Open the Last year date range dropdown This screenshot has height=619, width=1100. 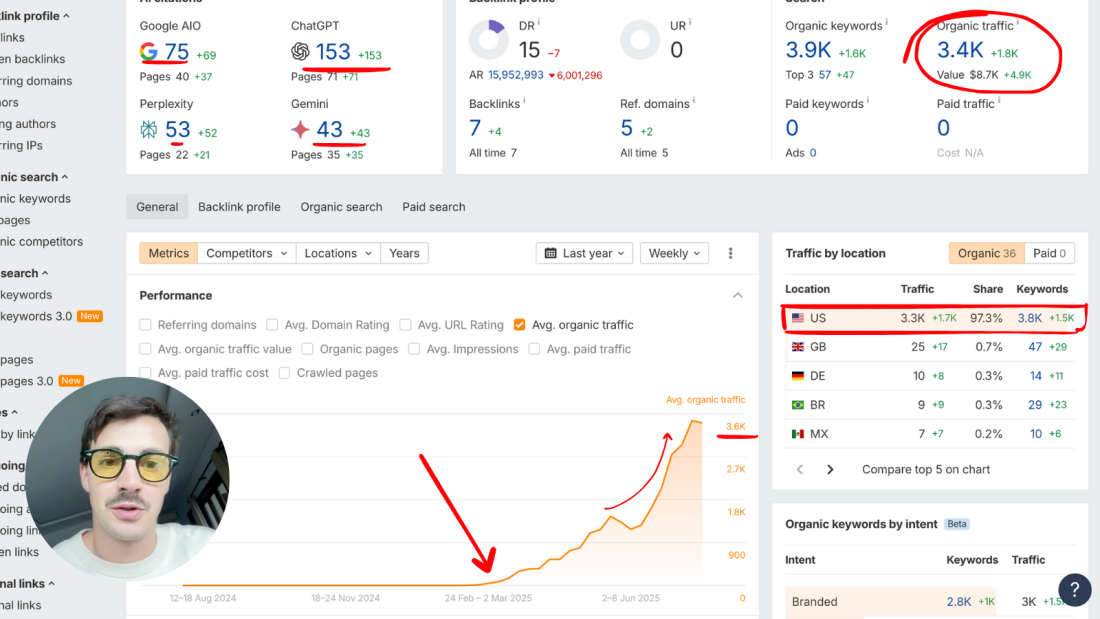584,253
